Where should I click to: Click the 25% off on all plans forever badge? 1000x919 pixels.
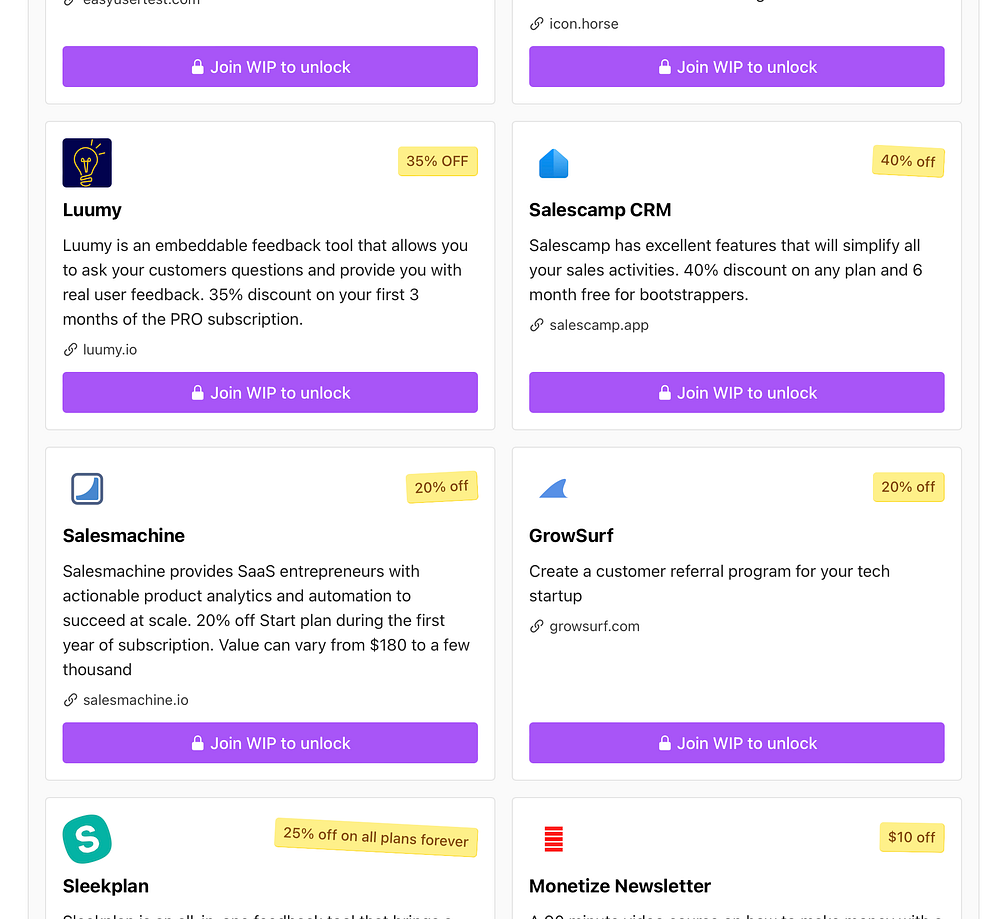click(376, 836)
